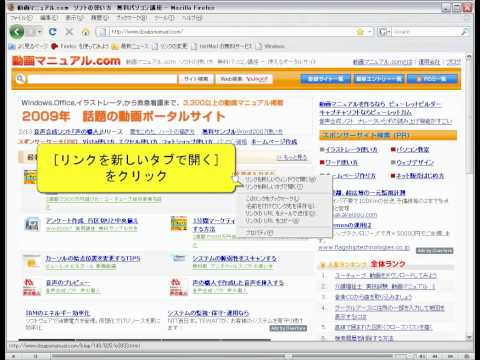Click the Firefox を使ってみよう bookmark
Image resolution: width=480 pixels, height=360 pixels.
point(80,46)
